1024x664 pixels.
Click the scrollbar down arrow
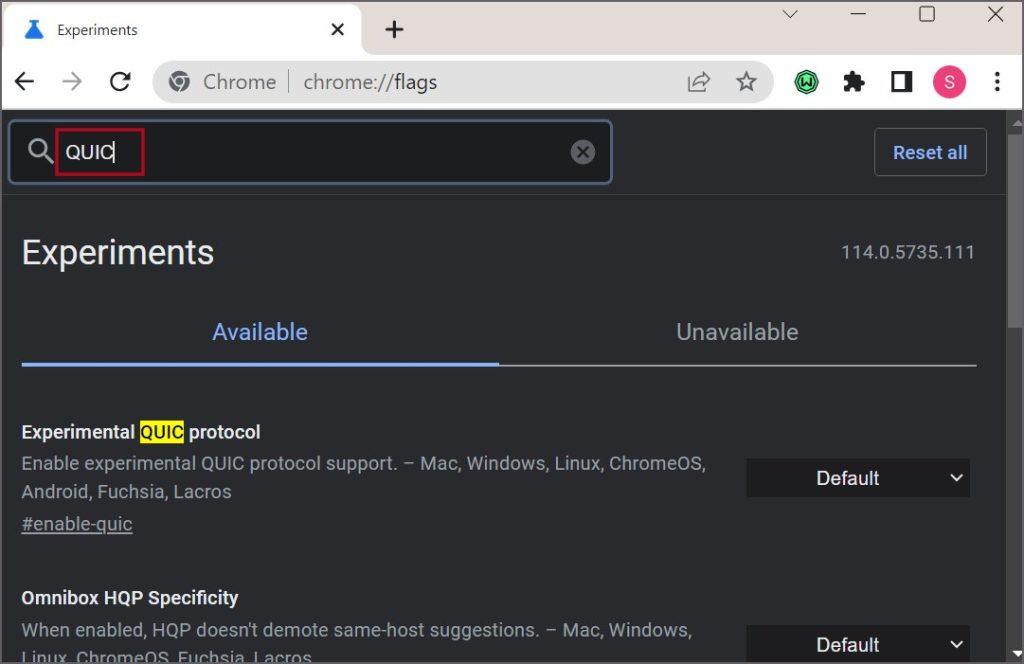tap(1016, 654)
